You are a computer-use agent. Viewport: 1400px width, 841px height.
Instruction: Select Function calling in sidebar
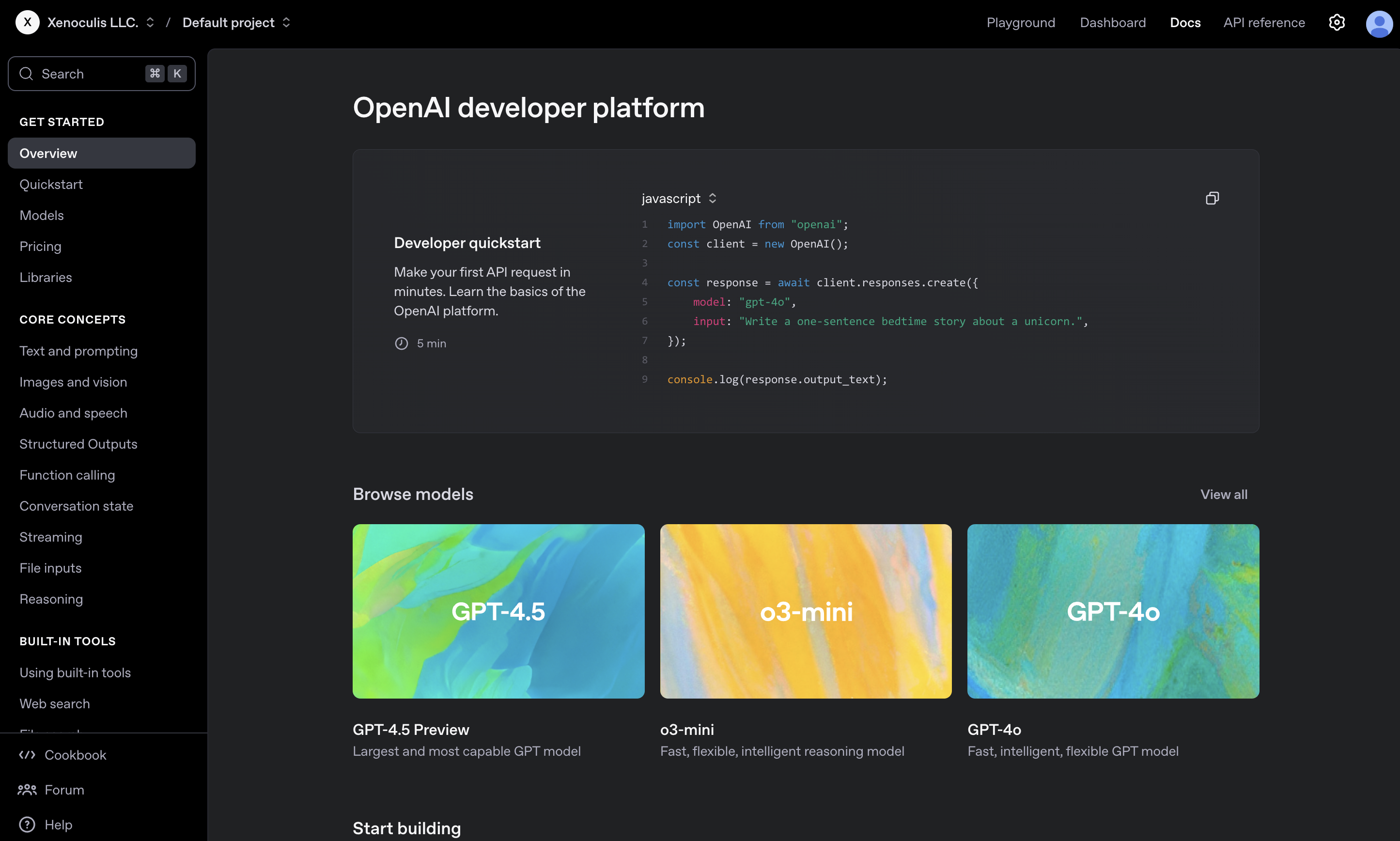click(x=67, y=475)
